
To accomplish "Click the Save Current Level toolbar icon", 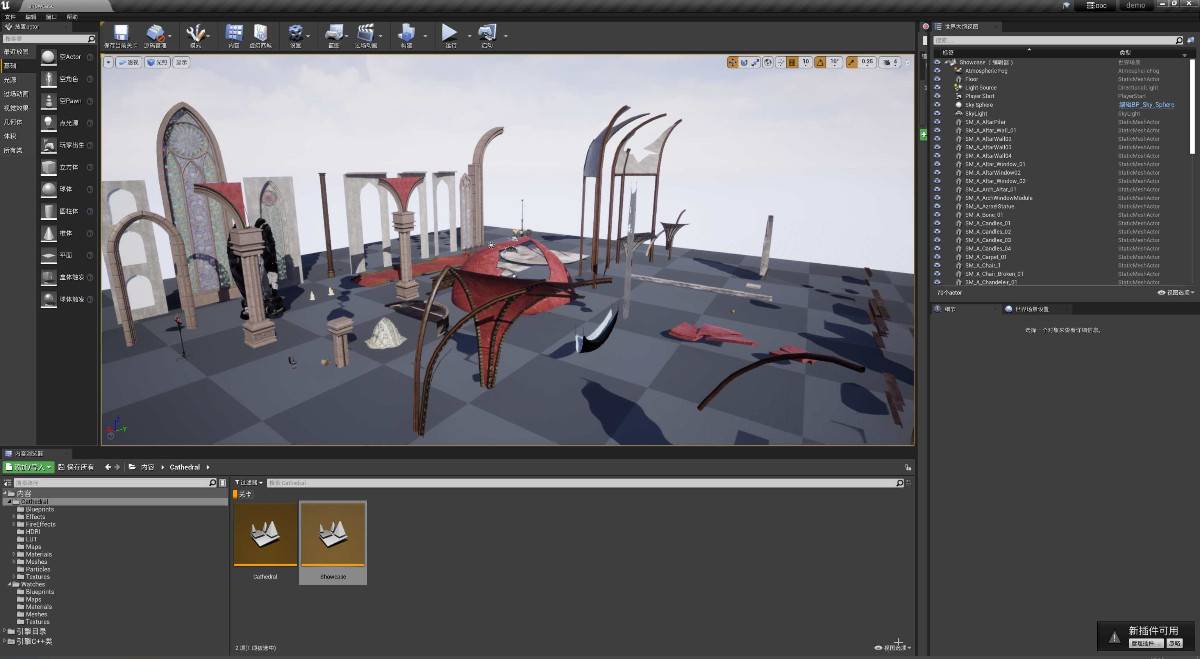I will (x=121, y=35).
